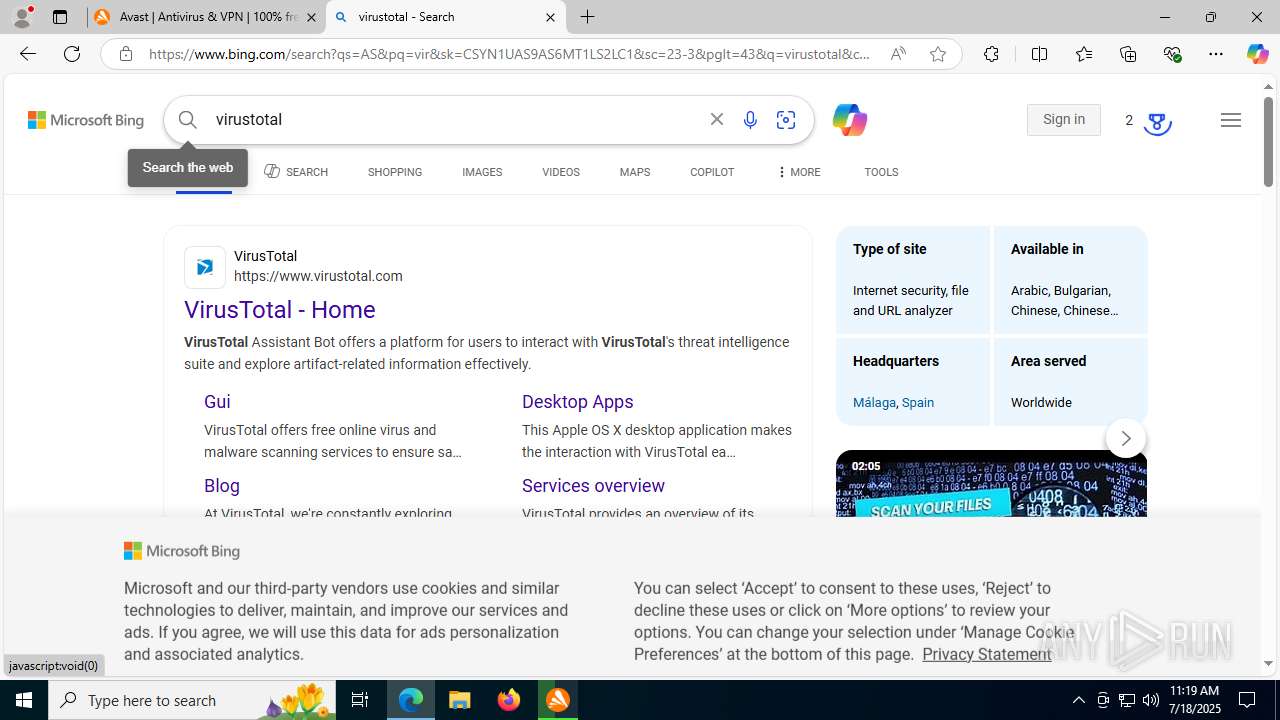
Task: Open the Windows Start menu
Action: 24,700
